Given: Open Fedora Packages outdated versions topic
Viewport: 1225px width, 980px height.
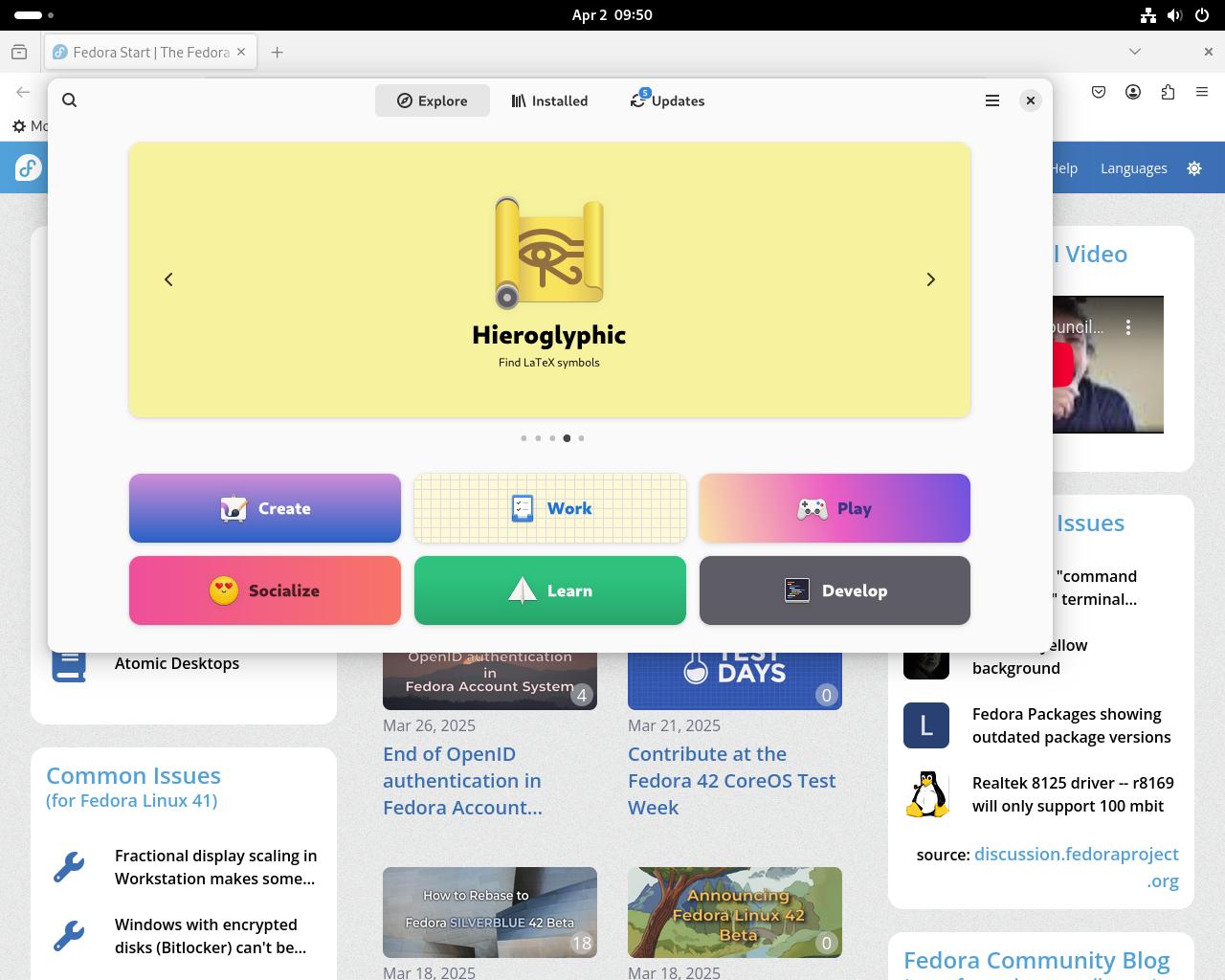Looking at the screenshot, I should [1072, 725].
